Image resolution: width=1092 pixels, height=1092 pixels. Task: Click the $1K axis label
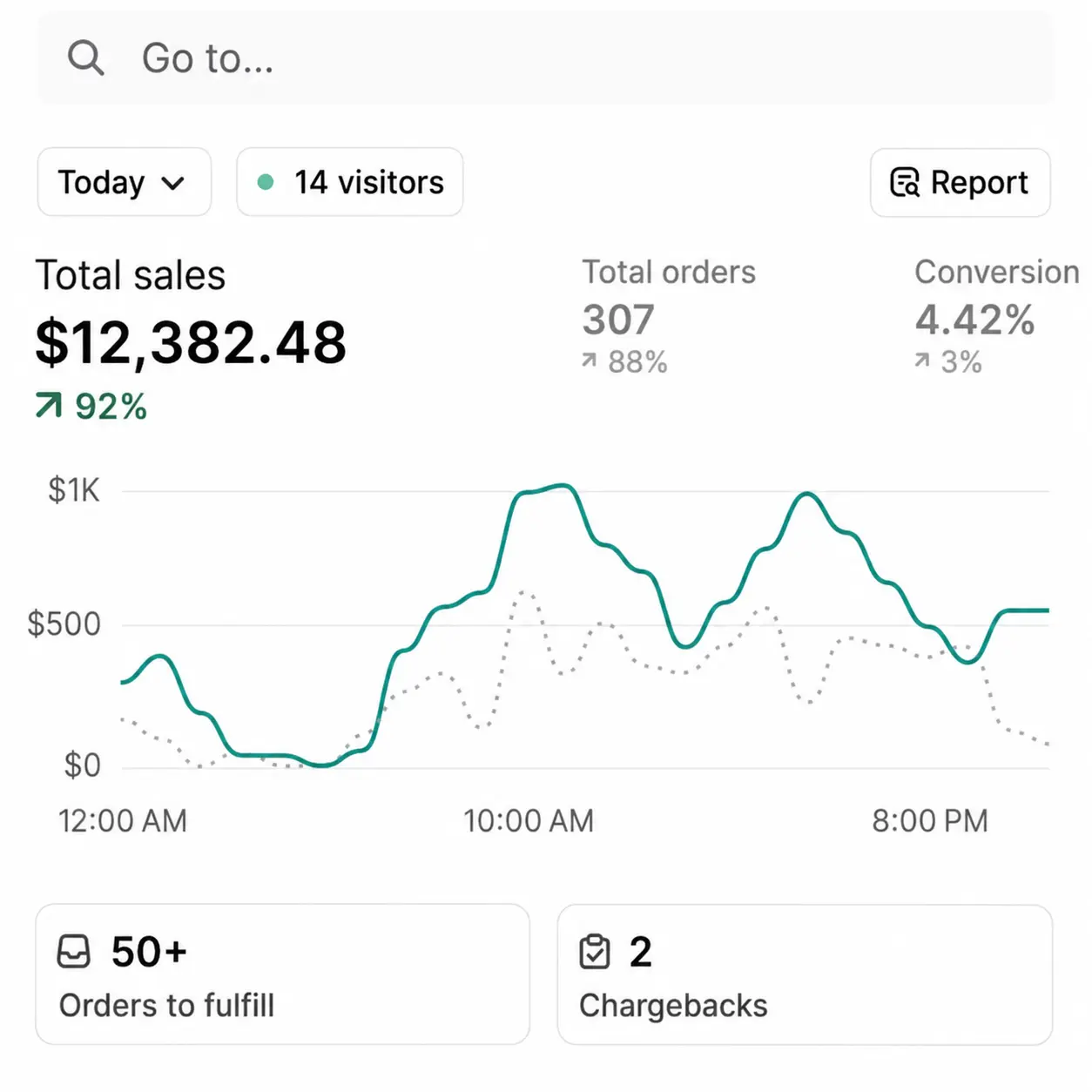coord(74,490)
